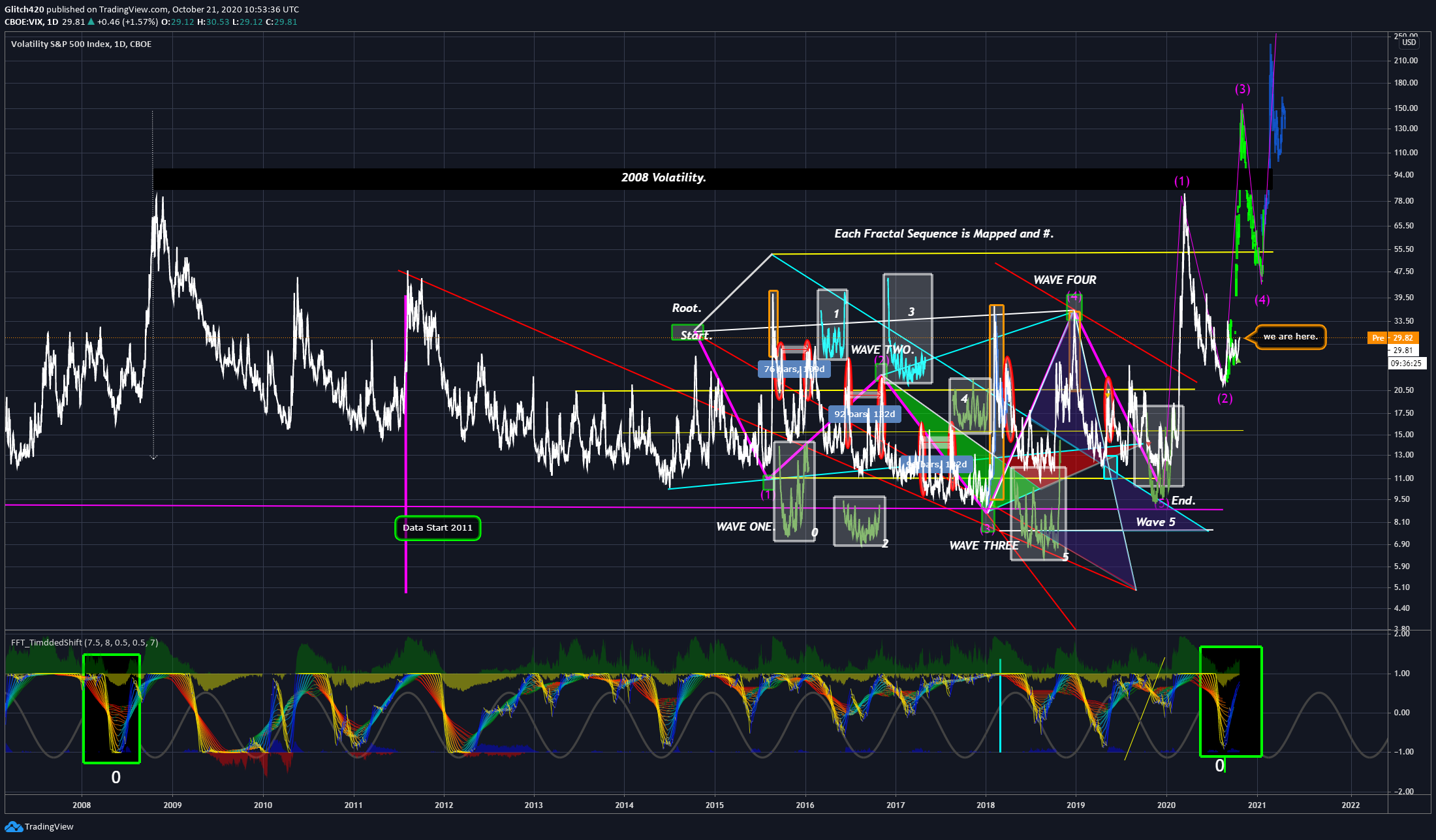This screenshot has width=1436, height=840.
Task: Click the 20.50 price axis label
Action: click(x=1403, y=390)
